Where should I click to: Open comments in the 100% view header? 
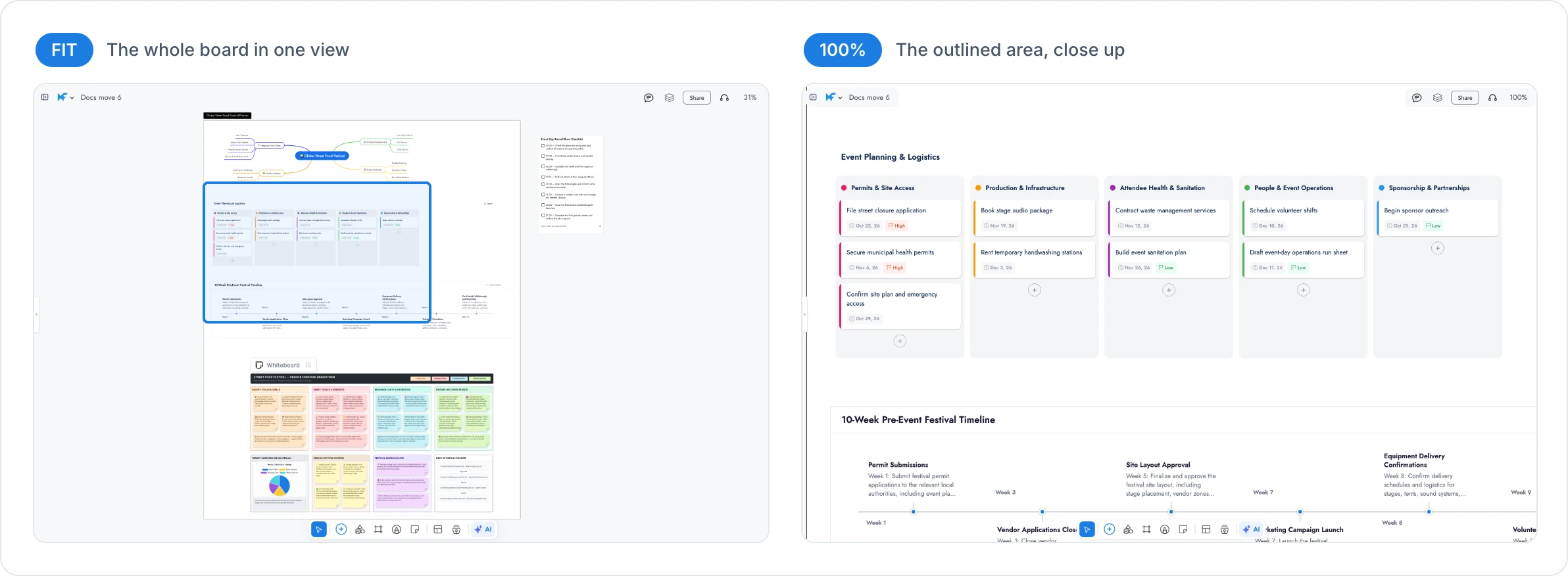click(x=1417, y=98)
